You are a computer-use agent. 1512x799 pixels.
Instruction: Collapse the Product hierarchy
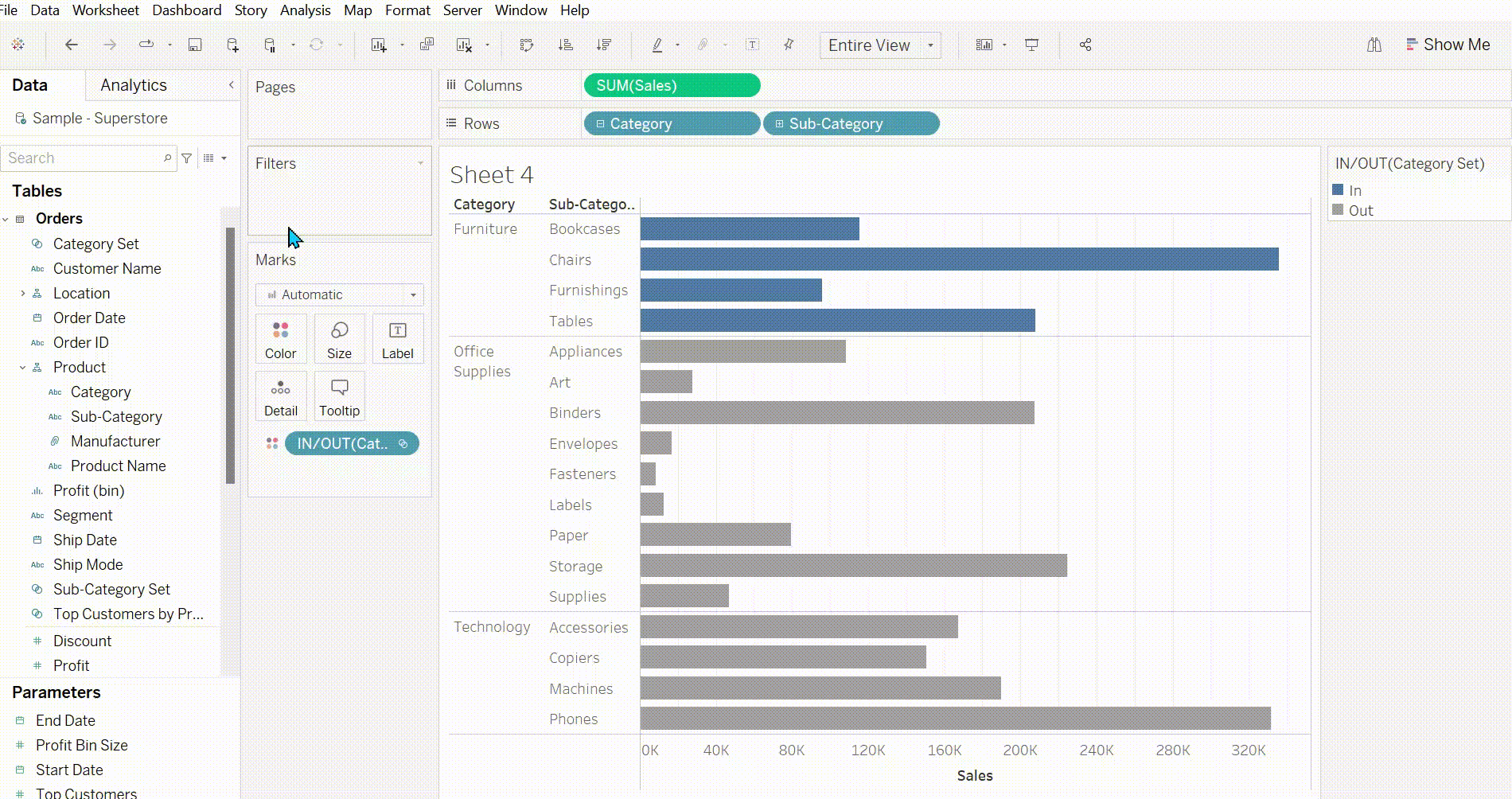[x=22, y=368]
